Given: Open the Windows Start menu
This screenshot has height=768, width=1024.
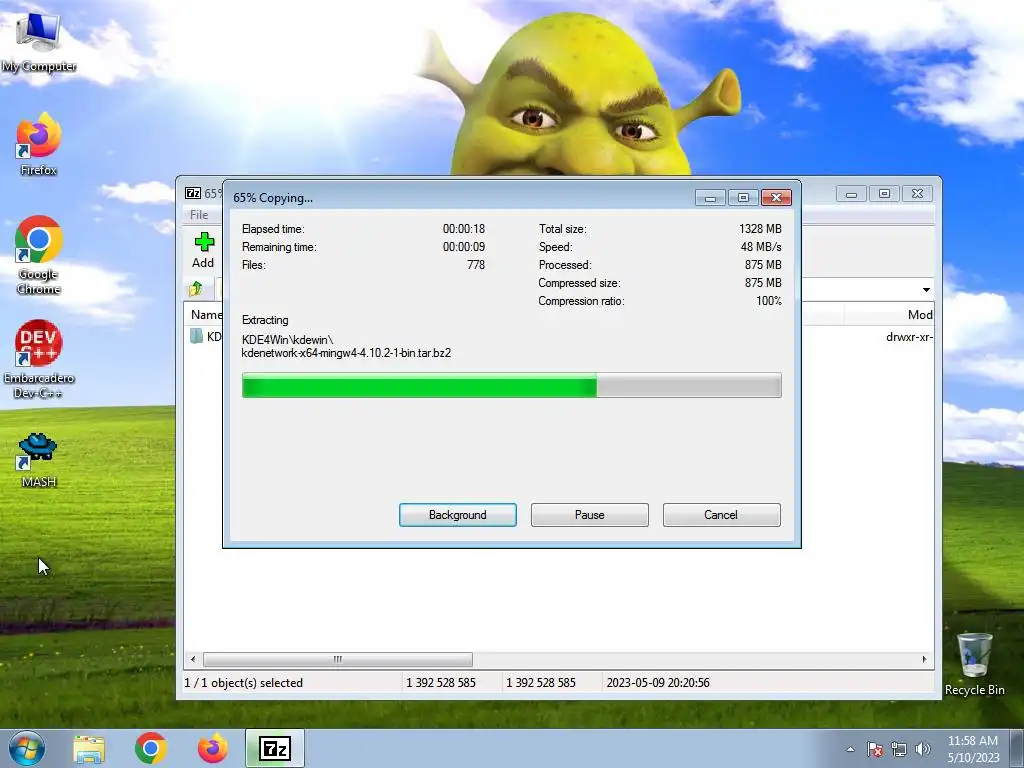Looking at the screenshot, I should click(27, 748).
